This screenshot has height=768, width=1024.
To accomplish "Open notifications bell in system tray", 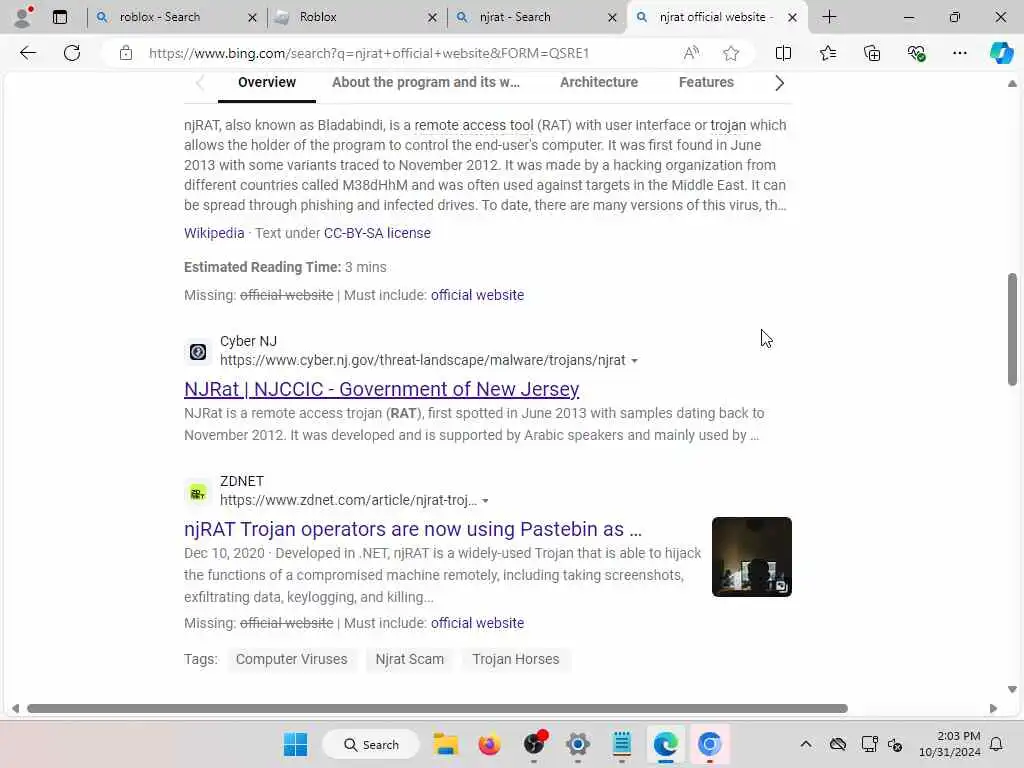I will click(997, 744).
